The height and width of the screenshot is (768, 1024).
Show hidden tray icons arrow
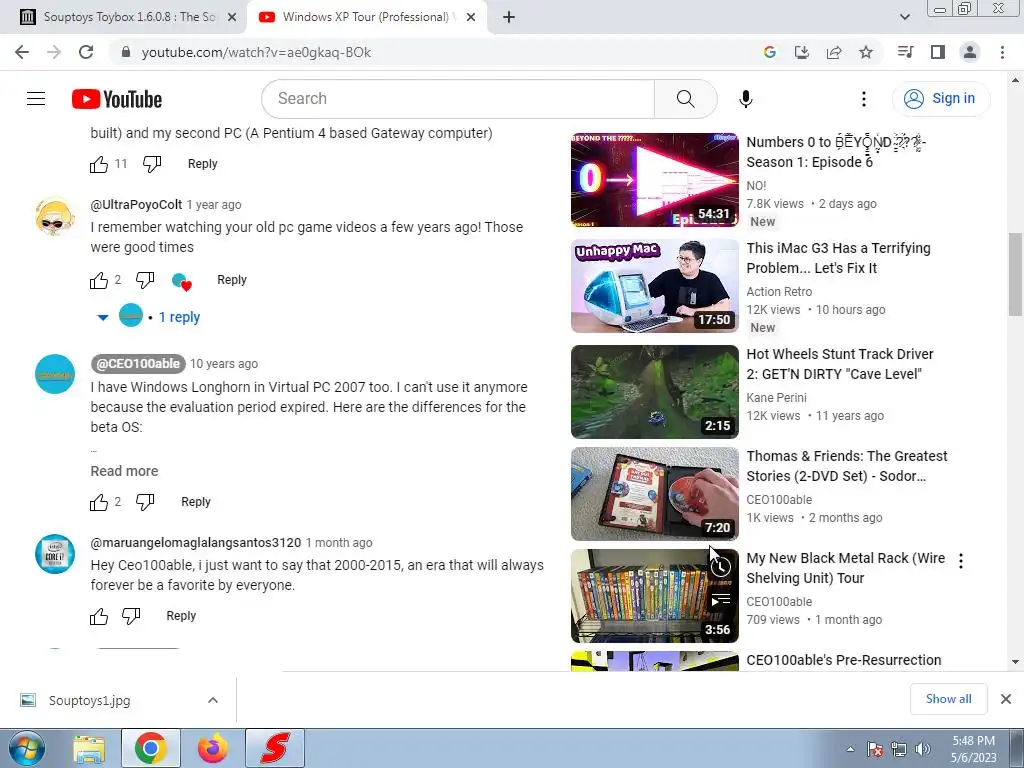tap(850, 750)
